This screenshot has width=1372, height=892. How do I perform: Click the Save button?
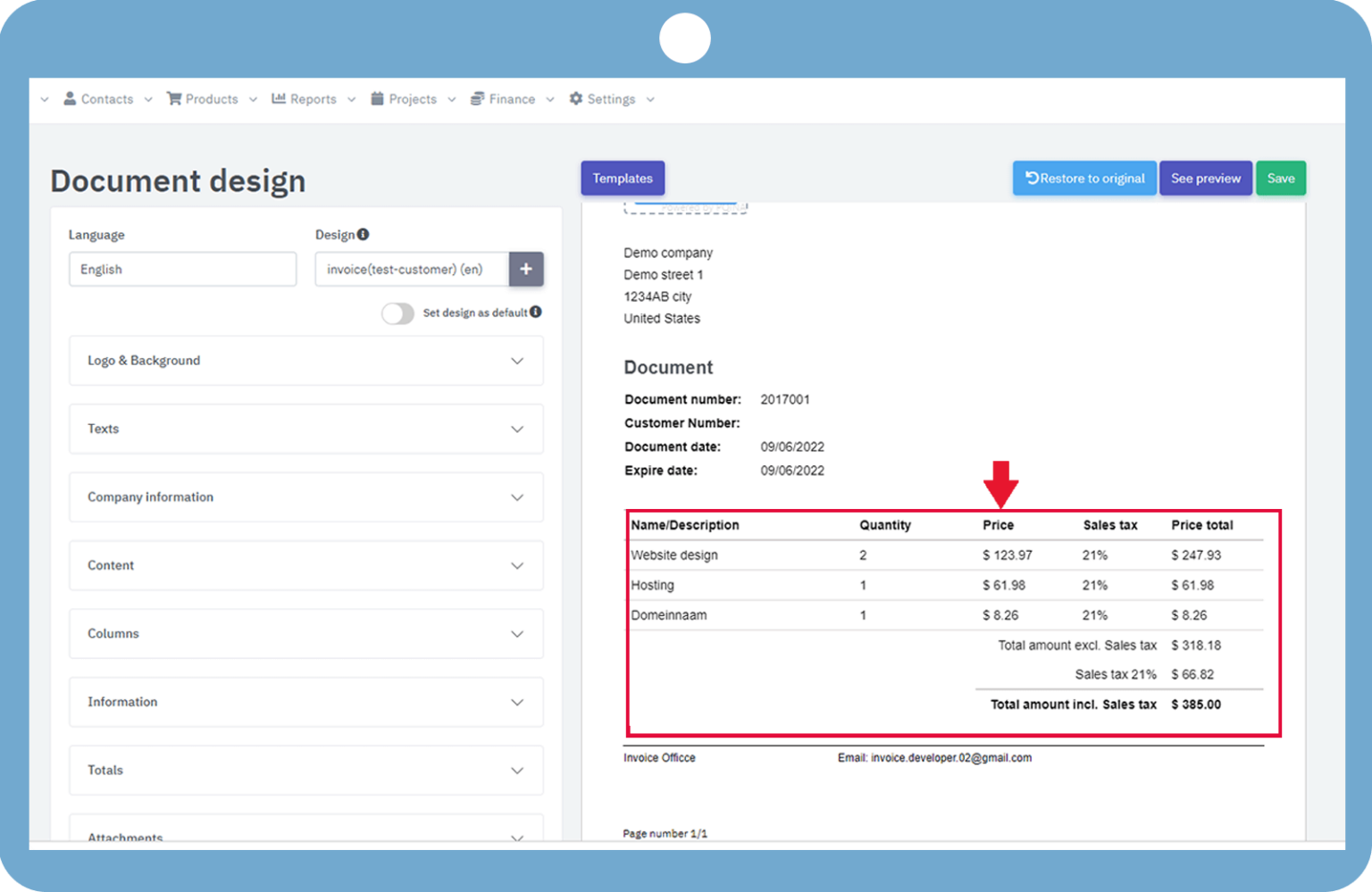(x=1281, y=178)
